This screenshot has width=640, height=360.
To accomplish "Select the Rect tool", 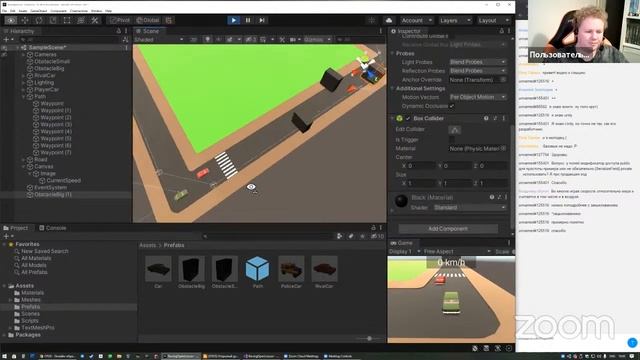I will tap(67, 20).
